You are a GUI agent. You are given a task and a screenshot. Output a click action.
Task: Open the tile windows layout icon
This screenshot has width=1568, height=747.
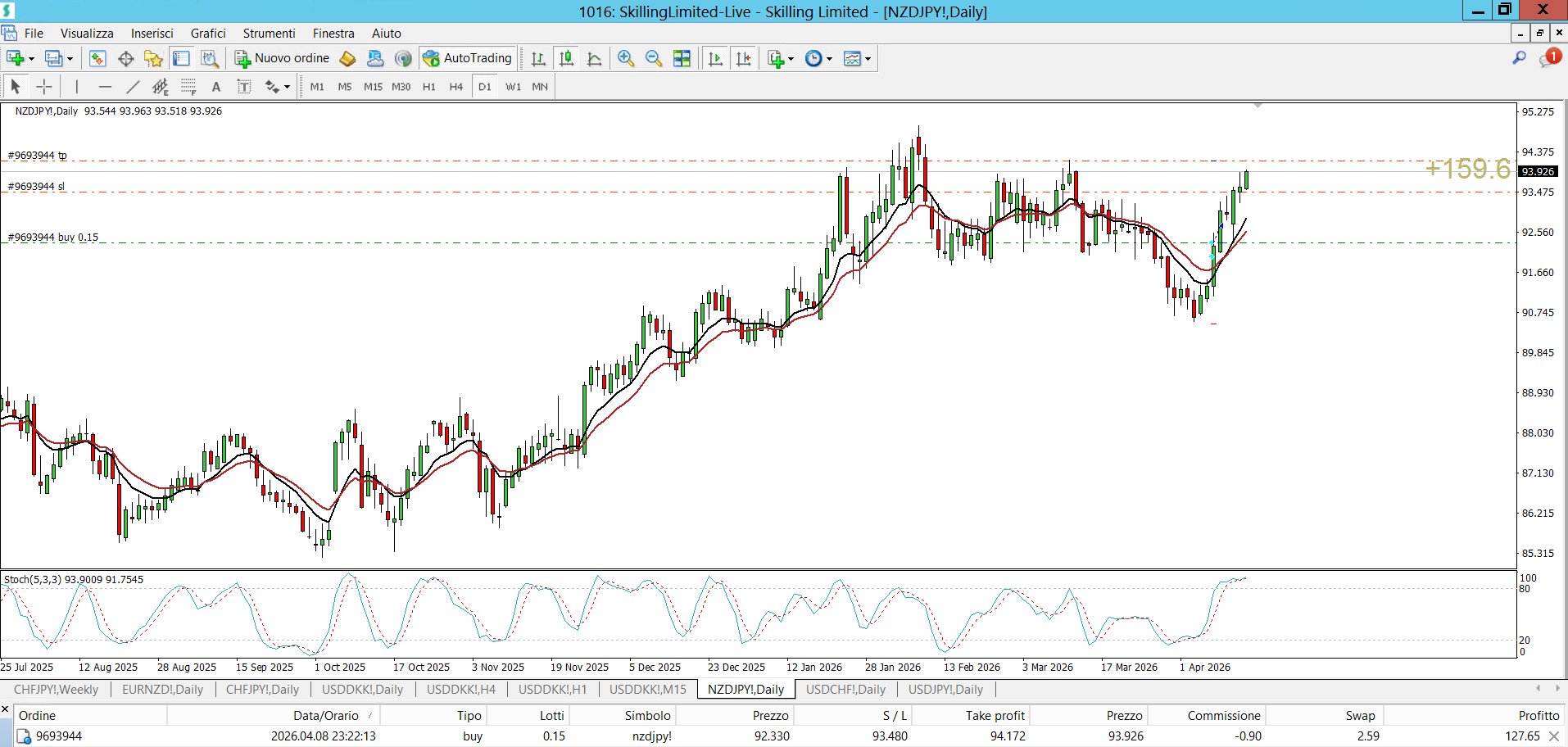pyautogui.click(x=682, y=58)
